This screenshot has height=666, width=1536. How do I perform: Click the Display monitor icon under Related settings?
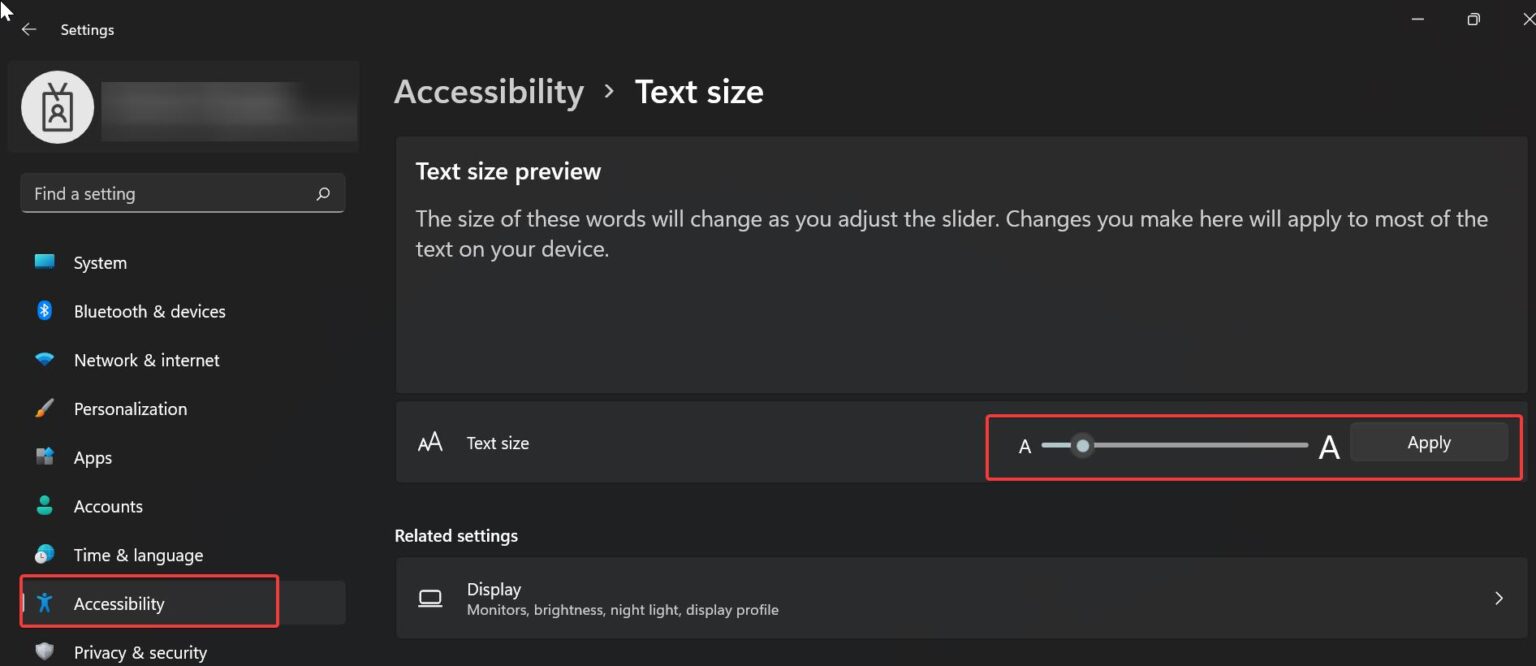tap(430, 597)
